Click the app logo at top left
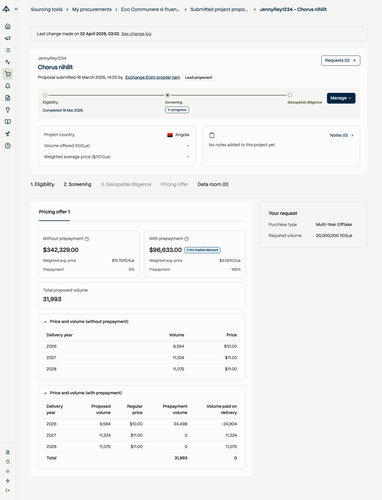Image resolution: width=382 pixels, height=500 pixels. [x=6, y=9]
